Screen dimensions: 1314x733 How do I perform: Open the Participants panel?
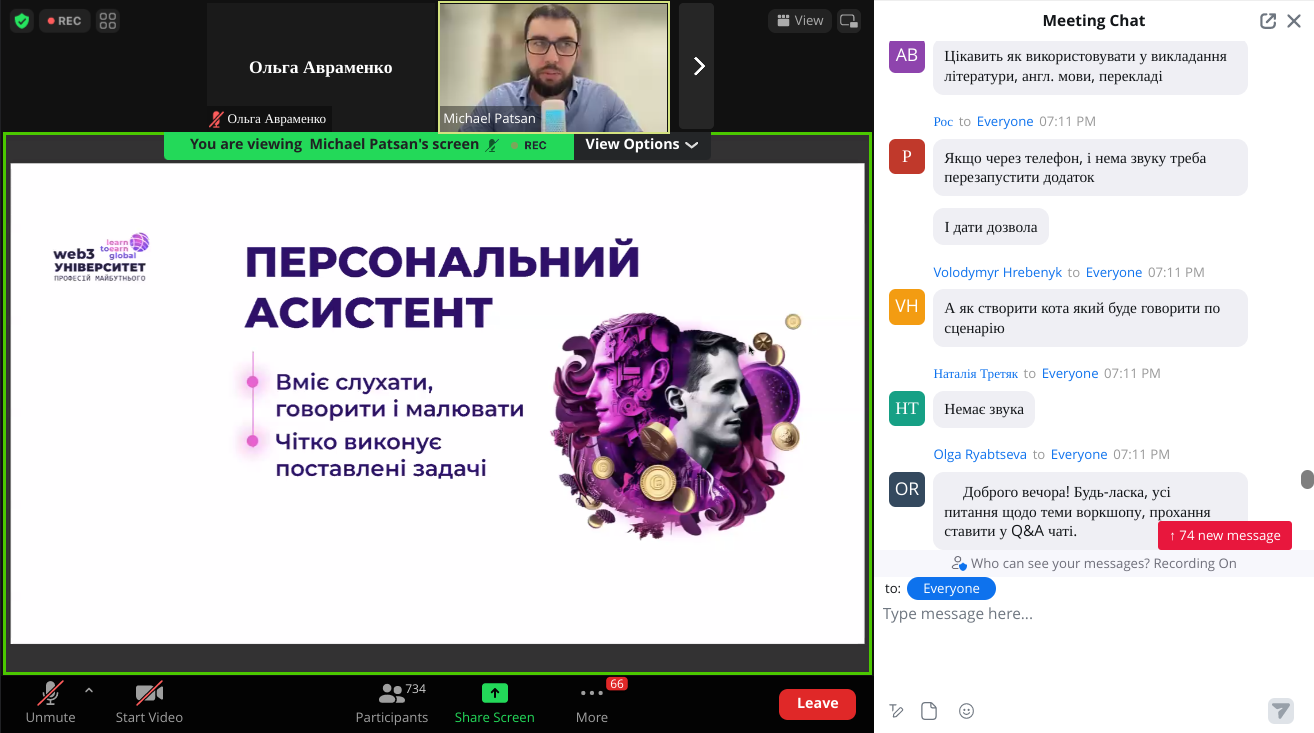[392, 703]
